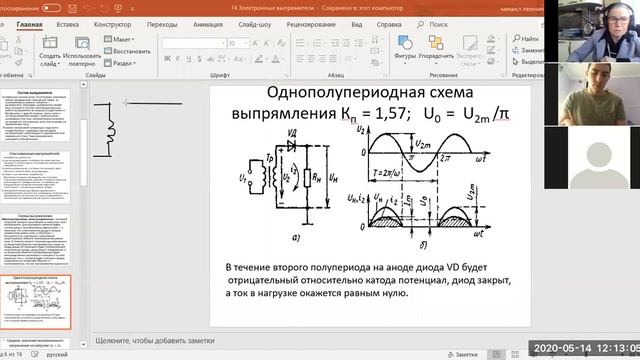Toggle underline Ч formatting

point(189,59)
